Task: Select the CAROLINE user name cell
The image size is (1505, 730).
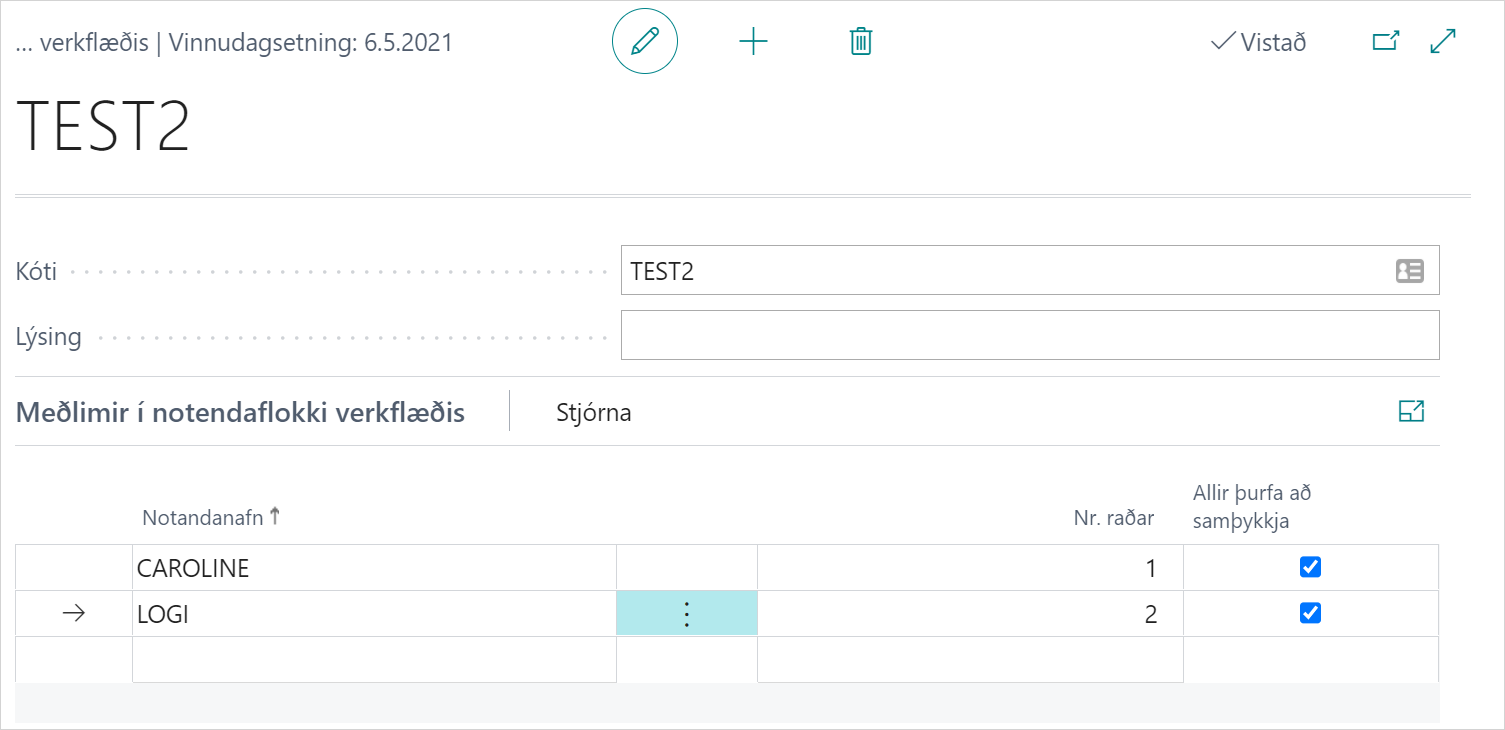Action: click(x=374, y=568)
